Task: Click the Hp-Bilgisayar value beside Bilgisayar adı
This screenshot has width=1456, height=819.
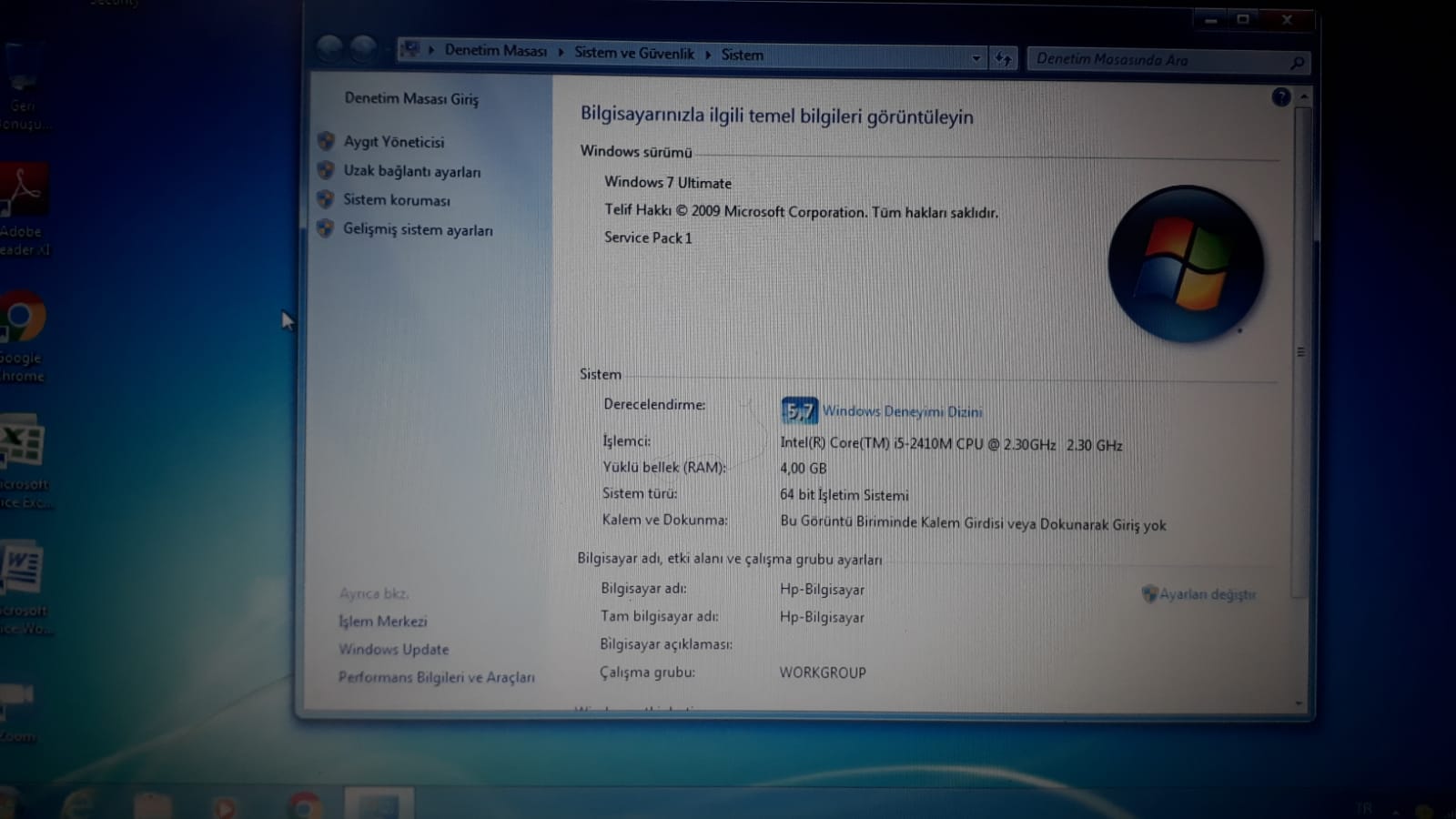Action: point(822,590)
